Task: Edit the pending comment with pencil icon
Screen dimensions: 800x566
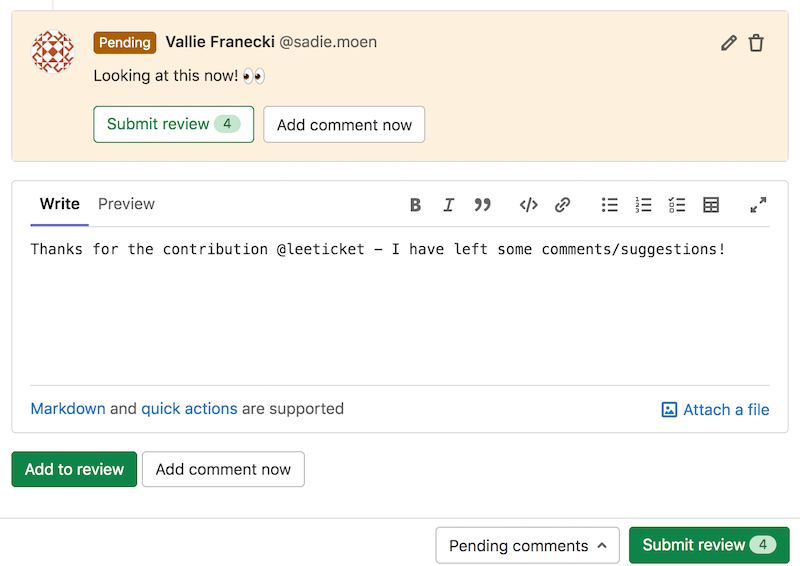Action: tap(728, 43)
